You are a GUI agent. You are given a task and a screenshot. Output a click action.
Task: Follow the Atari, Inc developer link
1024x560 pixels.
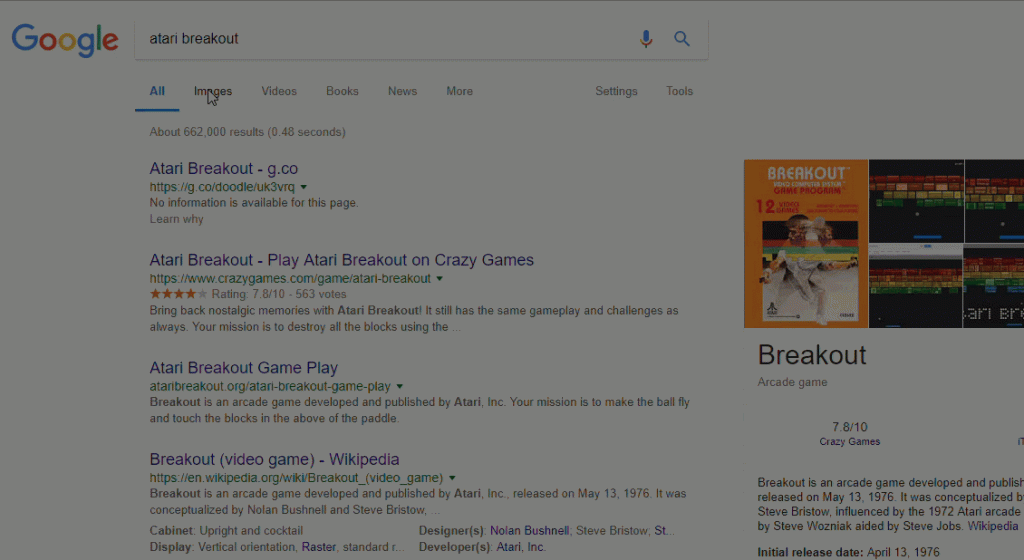pos(520,547)
